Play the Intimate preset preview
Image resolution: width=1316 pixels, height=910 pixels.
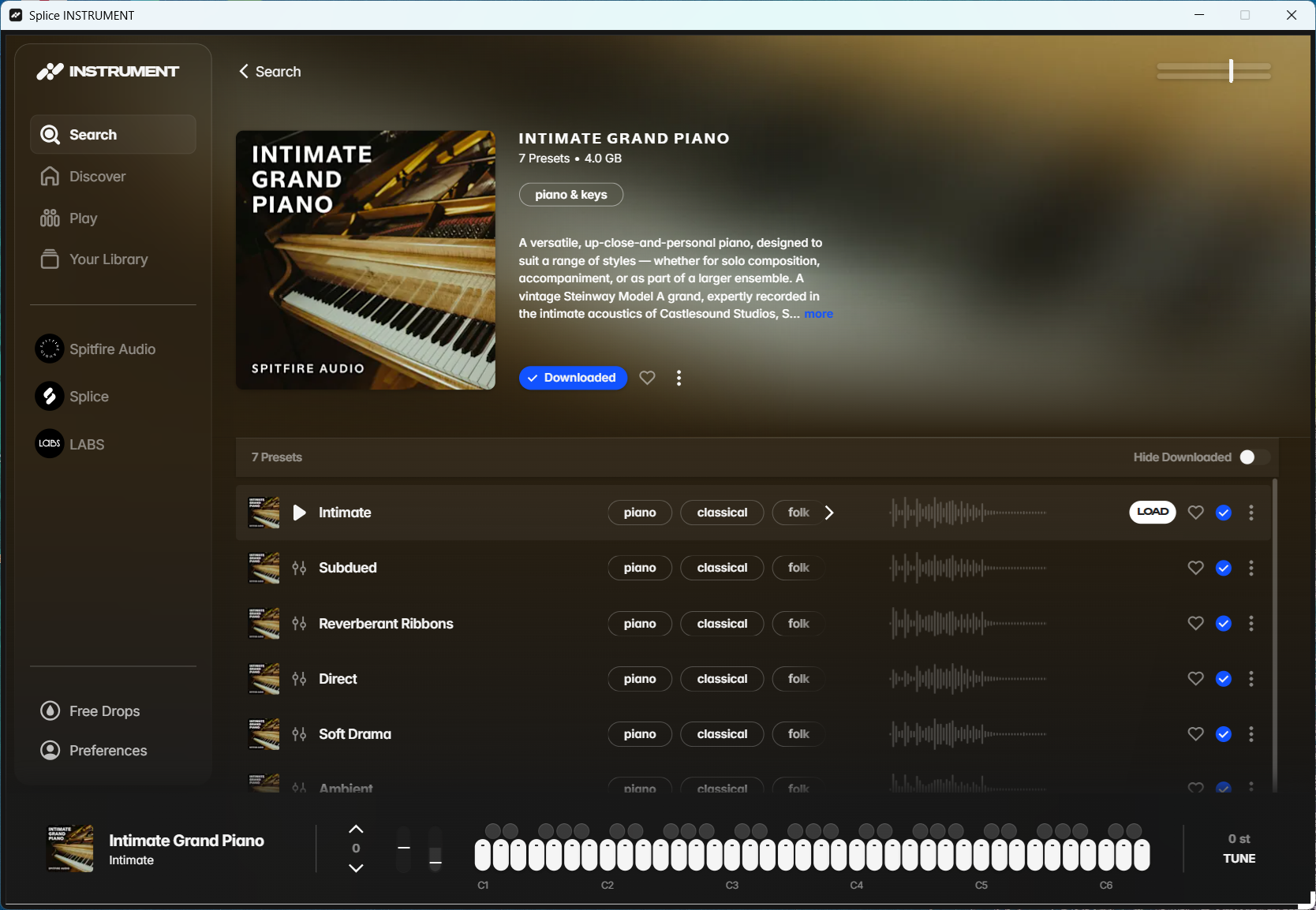click(x=299, y=513)
